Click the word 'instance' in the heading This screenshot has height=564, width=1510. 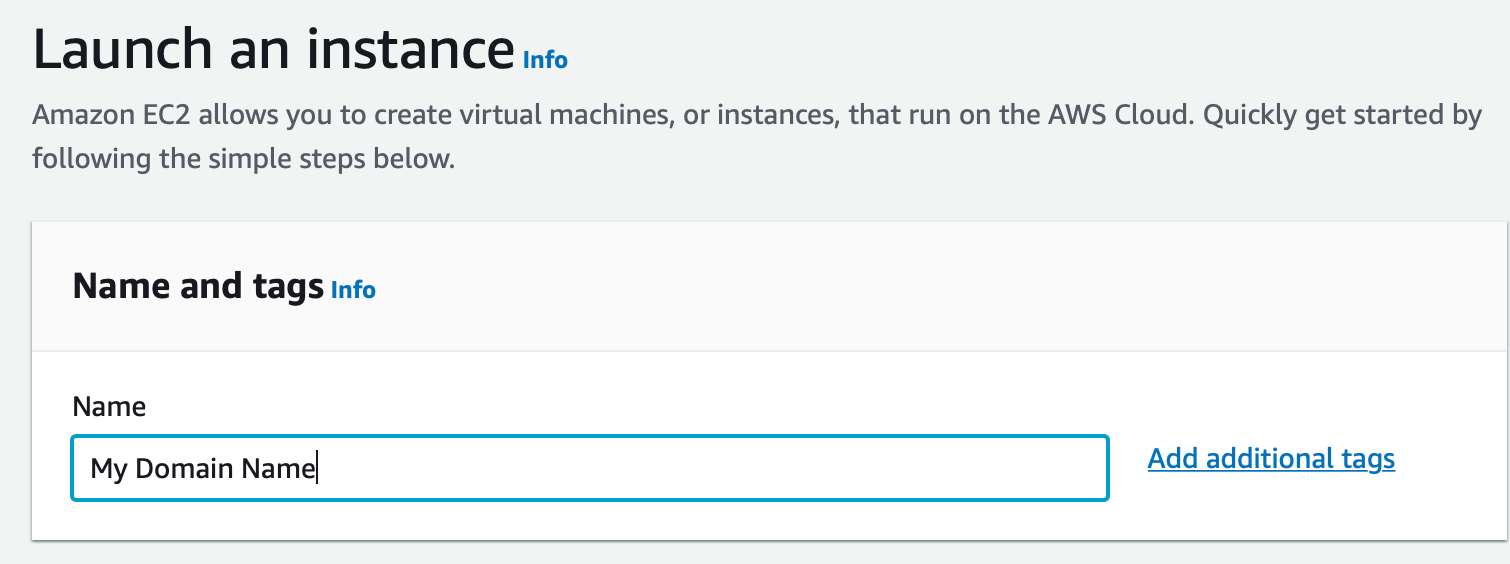point(410,49)
